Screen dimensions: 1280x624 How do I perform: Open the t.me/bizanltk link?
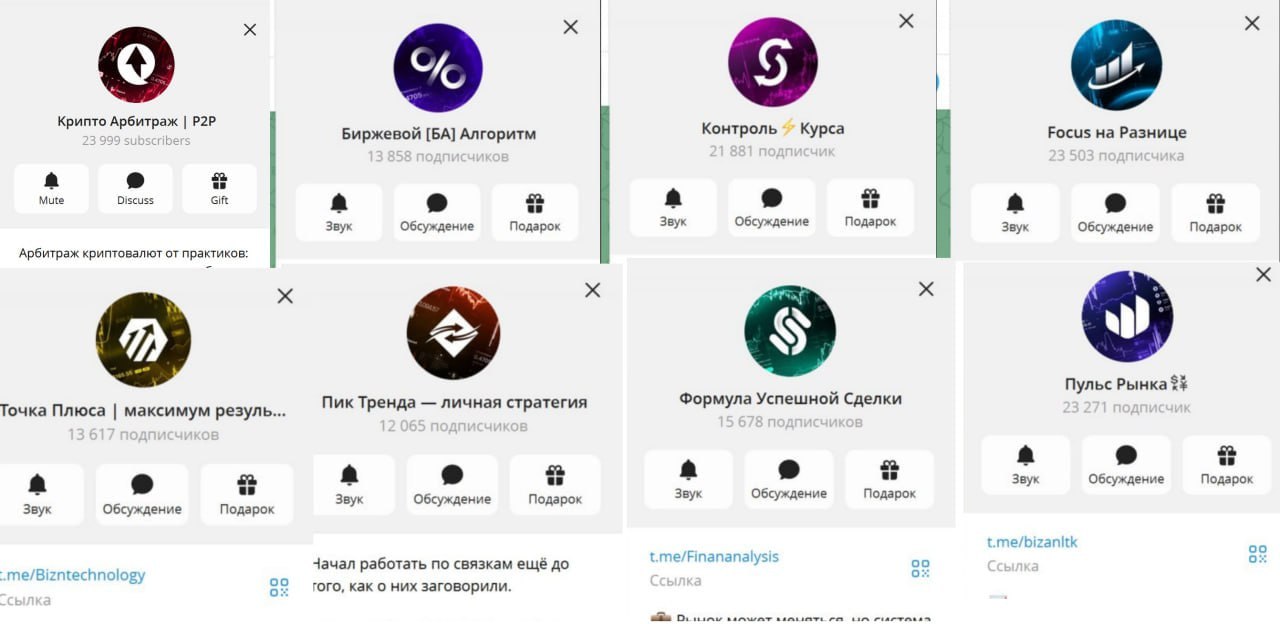[x=1032, y=542]
